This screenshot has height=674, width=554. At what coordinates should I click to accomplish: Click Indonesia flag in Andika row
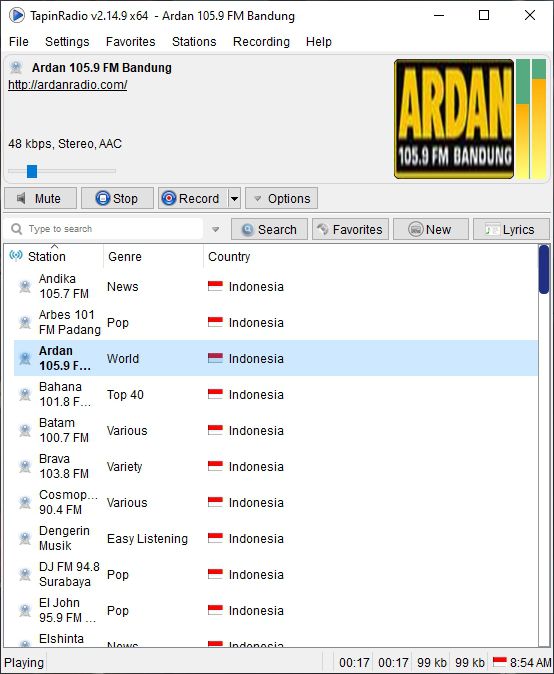[x=215, y=286]
